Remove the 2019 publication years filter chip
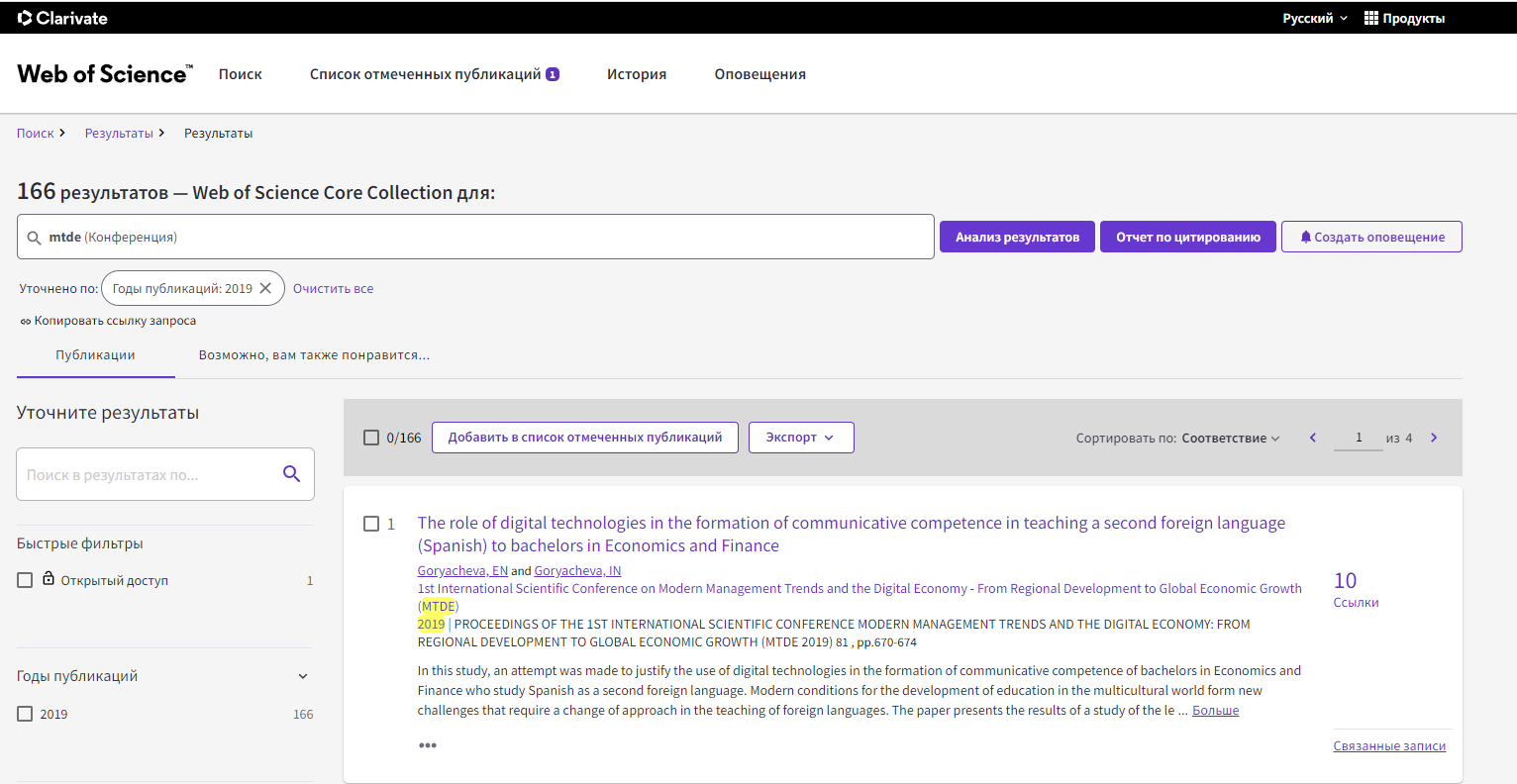Viewport: 1517px width, 784px height. click(x=265, y=288)
